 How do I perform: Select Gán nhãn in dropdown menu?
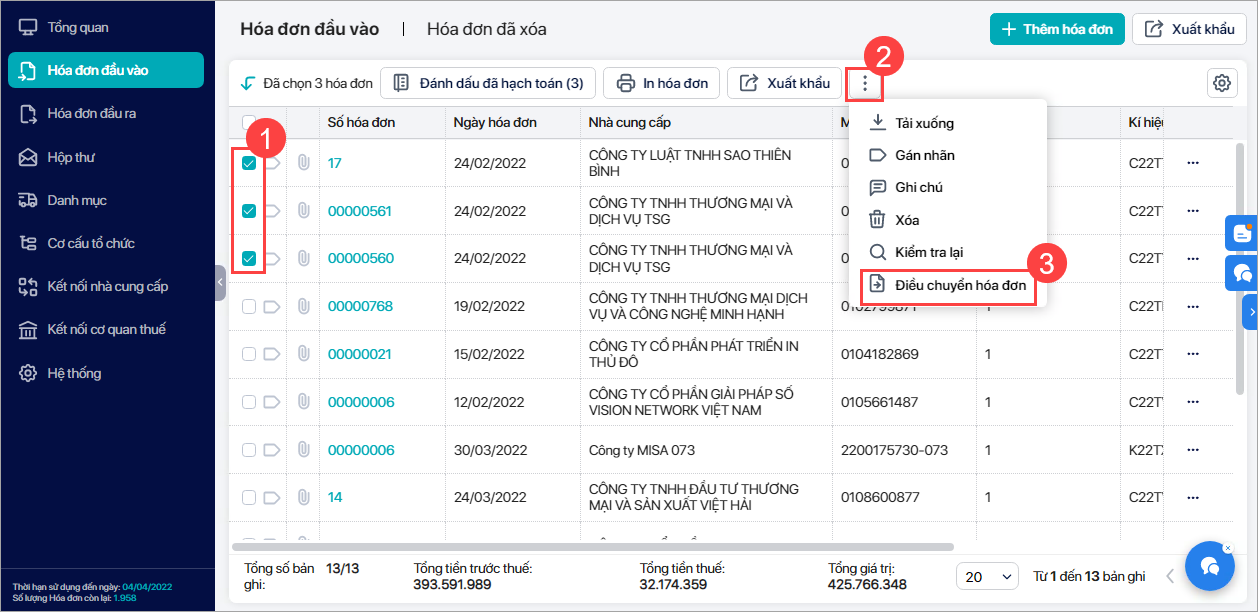point(924,155)
